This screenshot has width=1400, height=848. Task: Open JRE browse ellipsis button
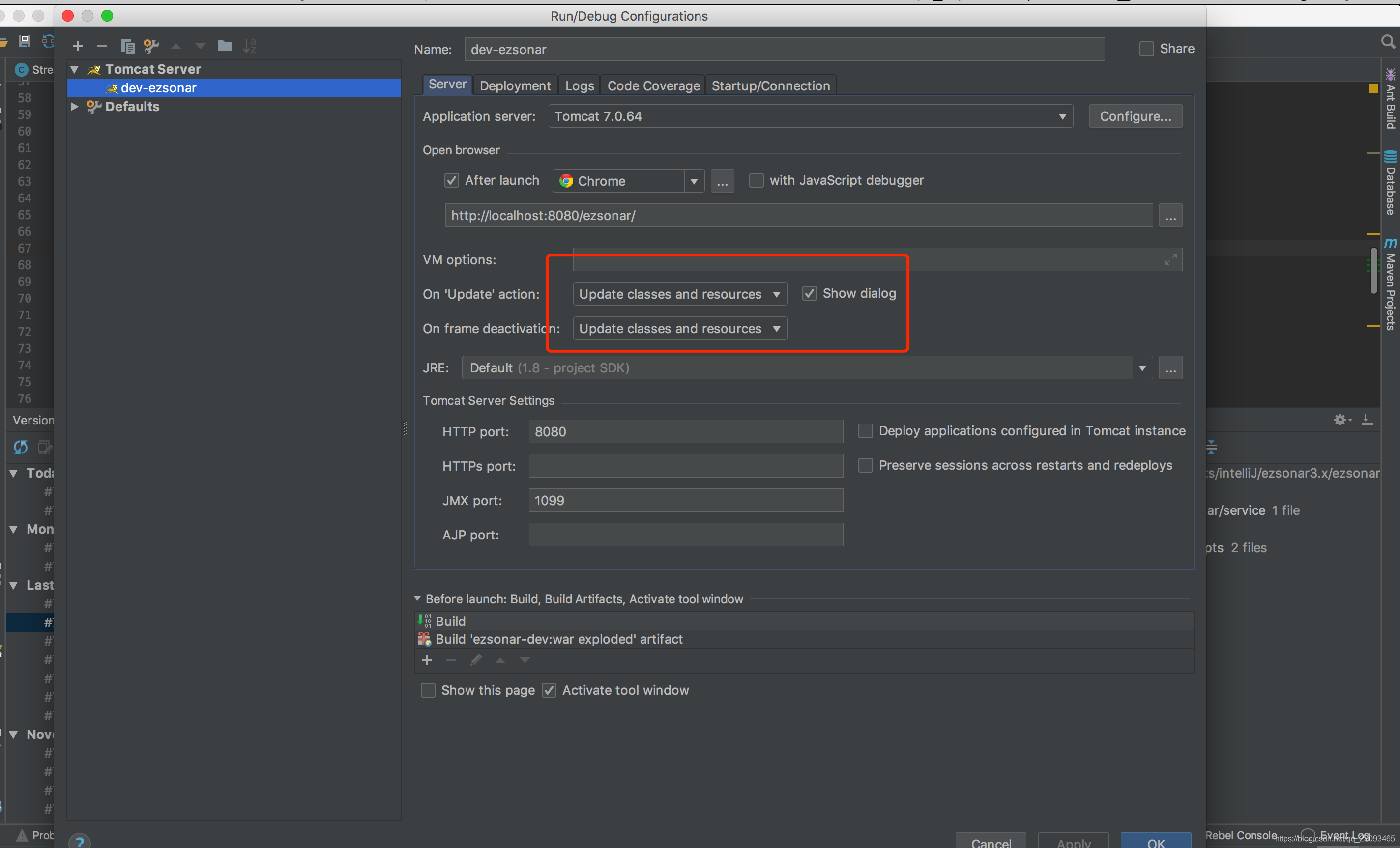pos(1170,368)
